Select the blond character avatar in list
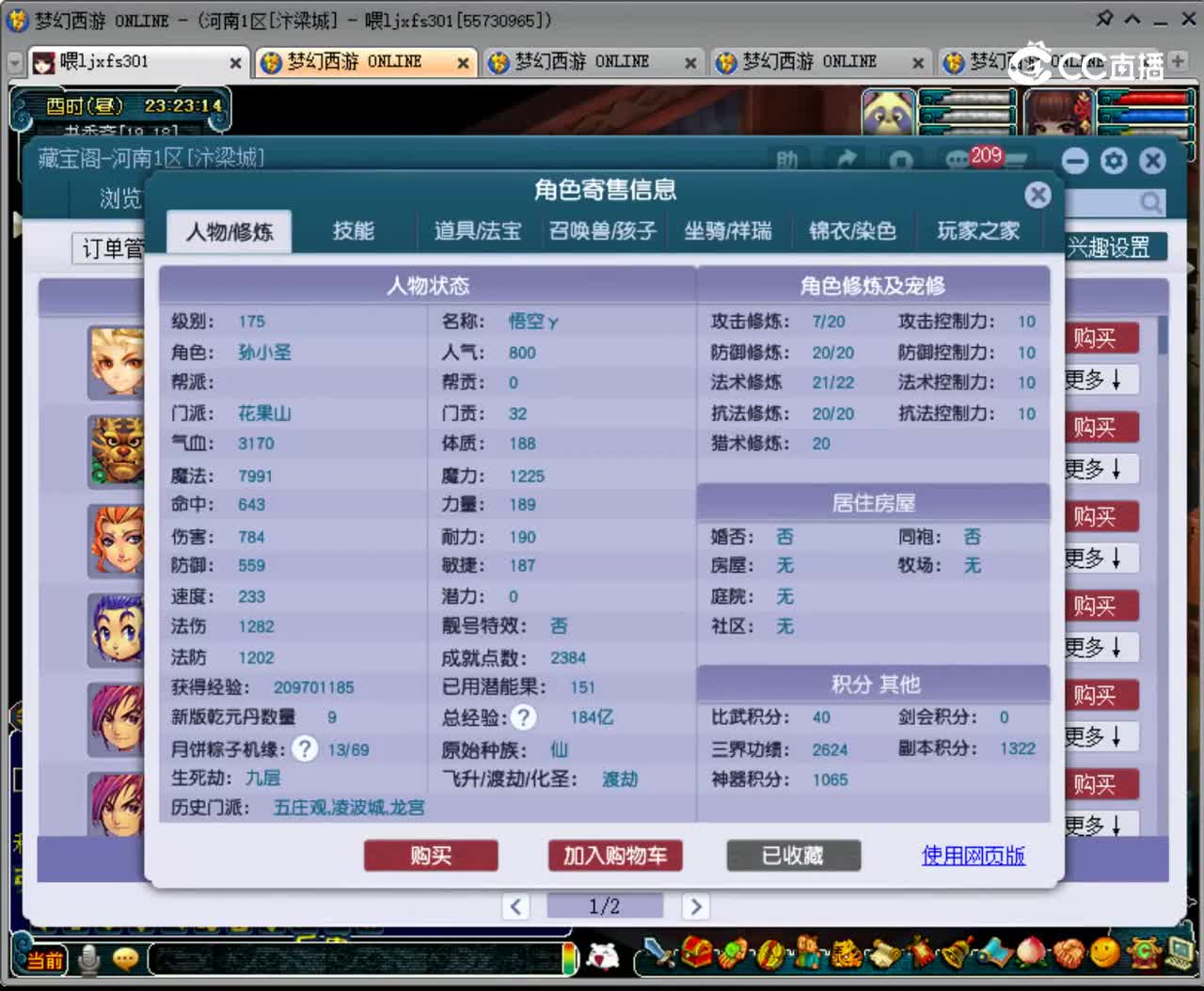Viewport: 1204px width, 991px height. point(116,362)
